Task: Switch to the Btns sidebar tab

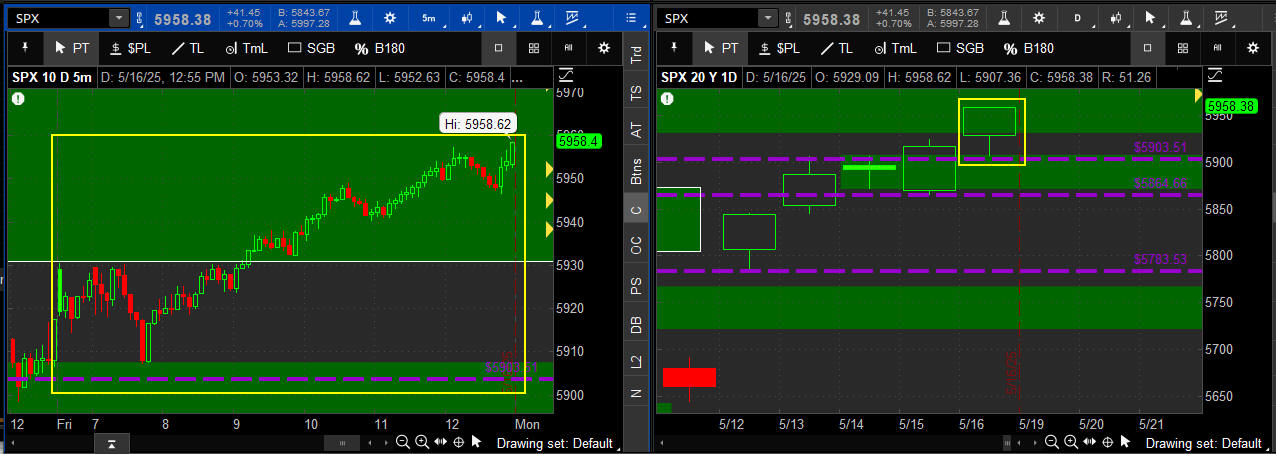Action: click(635, 171)
